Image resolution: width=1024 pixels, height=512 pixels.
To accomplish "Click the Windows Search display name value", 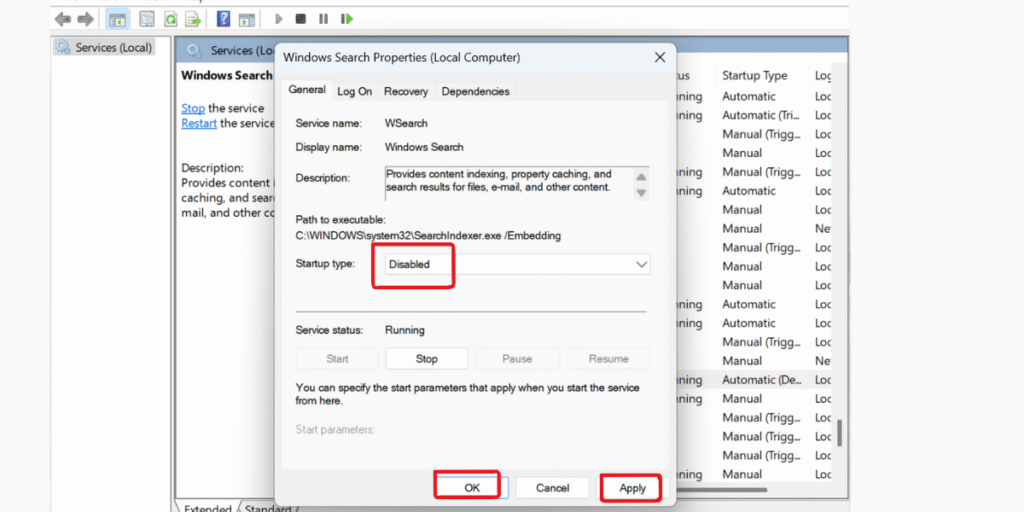I will pos(424,147).
